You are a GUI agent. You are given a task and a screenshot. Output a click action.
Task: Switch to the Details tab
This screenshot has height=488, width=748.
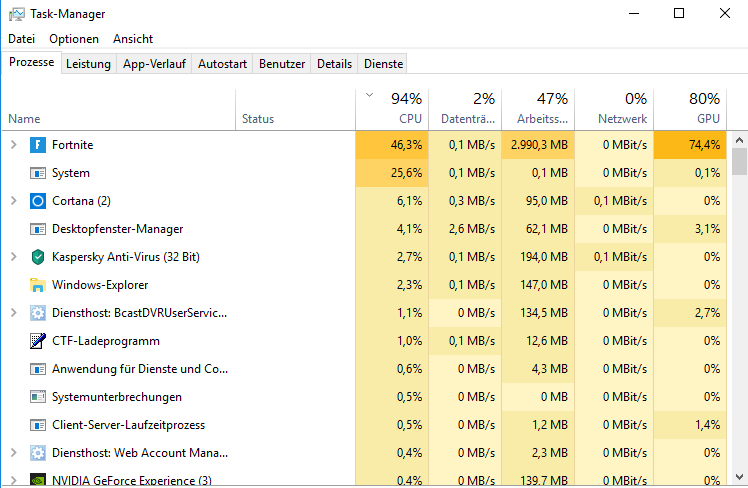[x=334, y=64]
